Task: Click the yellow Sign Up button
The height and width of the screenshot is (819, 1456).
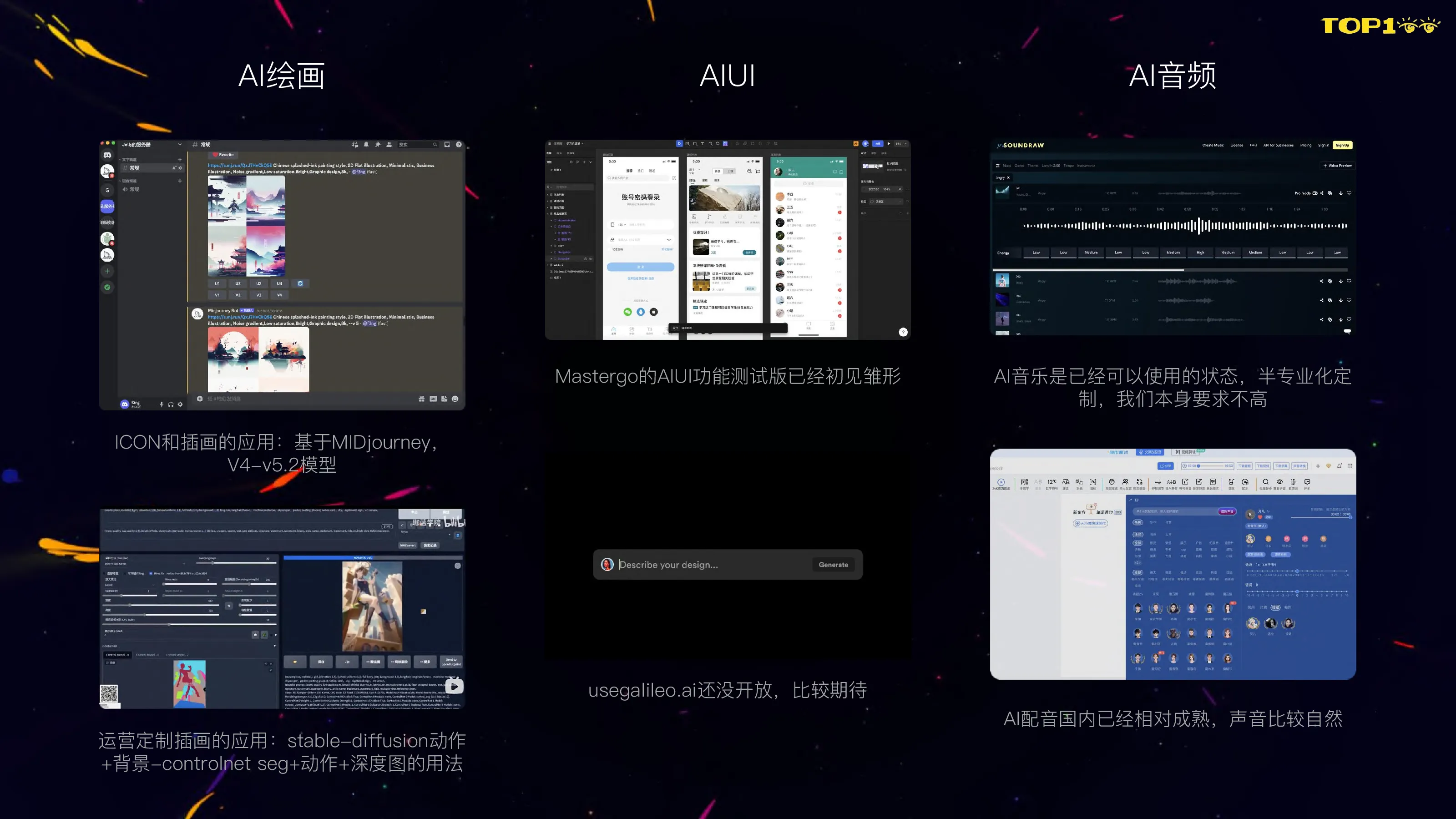Action: (x=1342, y=145)
